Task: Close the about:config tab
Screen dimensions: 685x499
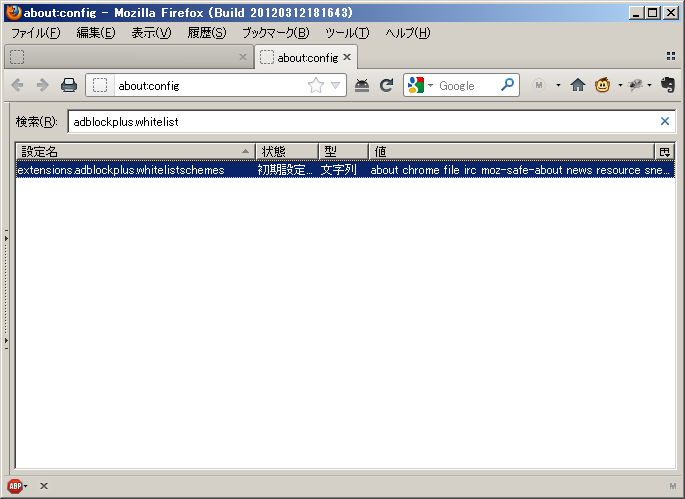Action: click(347, 57)
